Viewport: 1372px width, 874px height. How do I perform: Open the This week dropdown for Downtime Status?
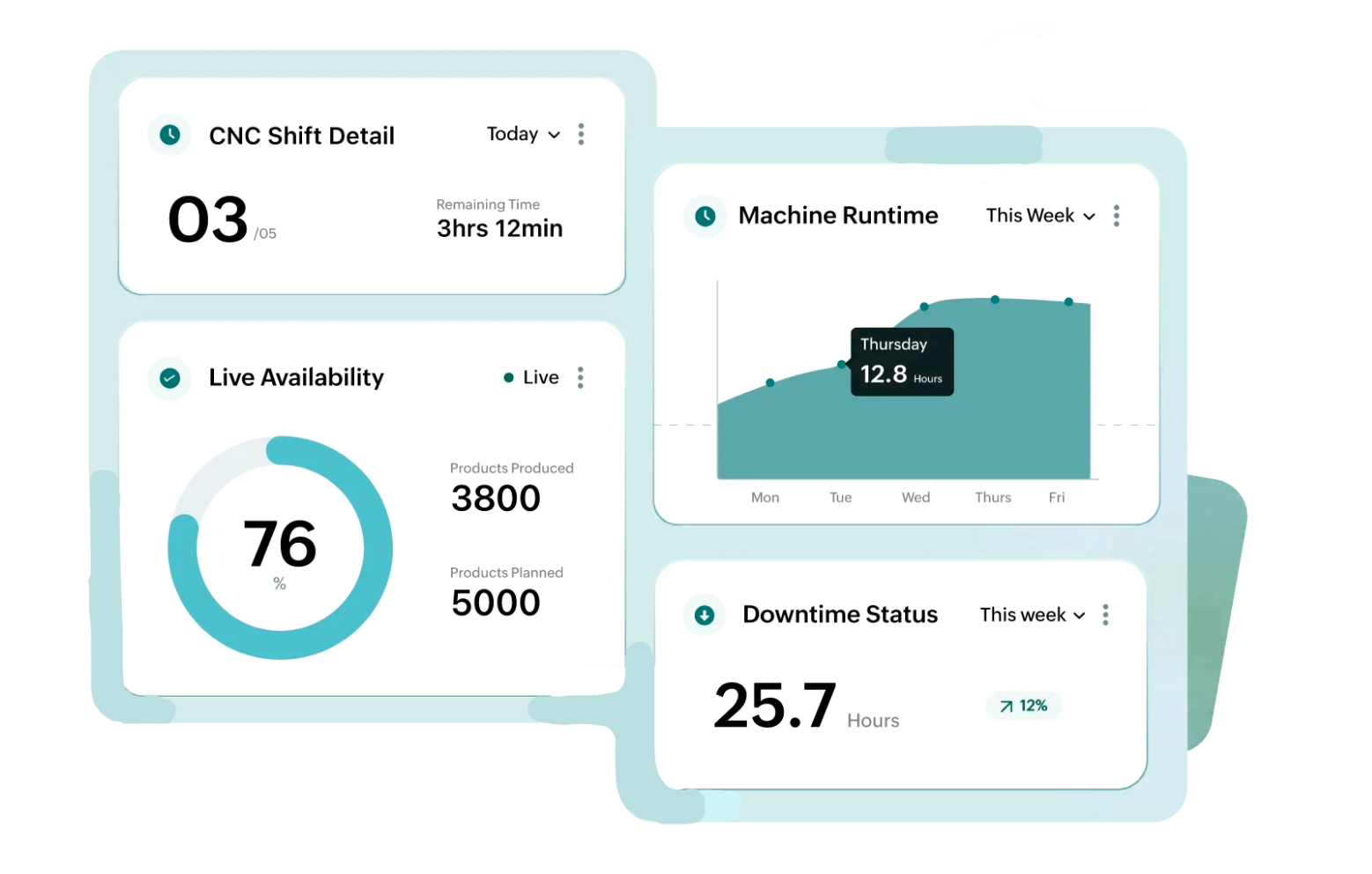(x=1033, y=615)
